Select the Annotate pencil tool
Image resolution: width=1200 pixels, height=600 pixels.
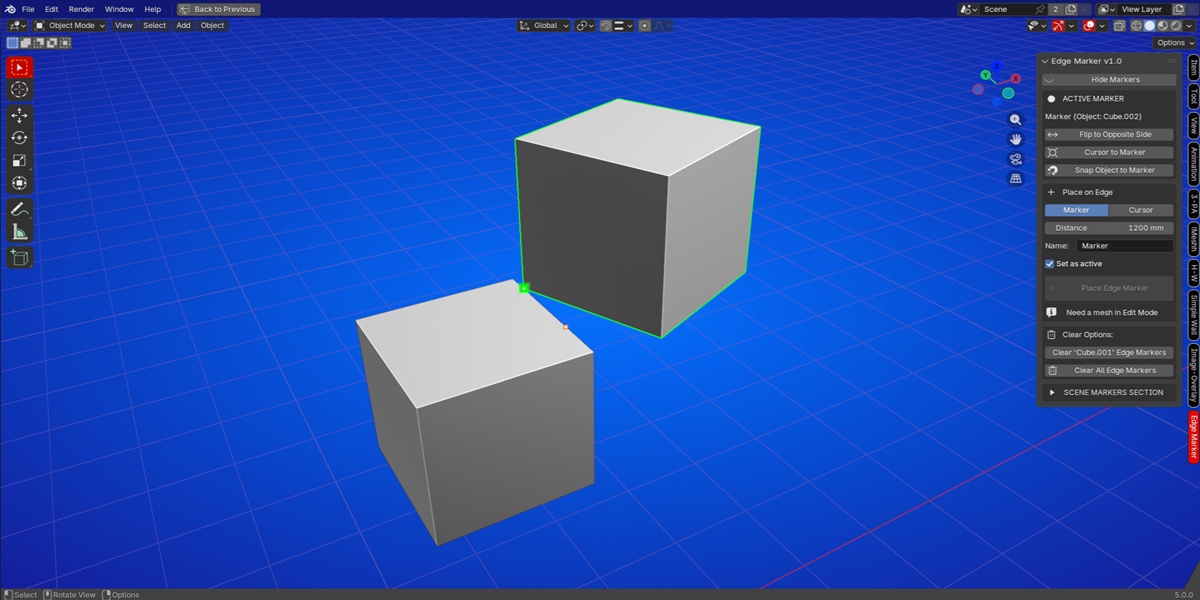click(x=19, y=209)
